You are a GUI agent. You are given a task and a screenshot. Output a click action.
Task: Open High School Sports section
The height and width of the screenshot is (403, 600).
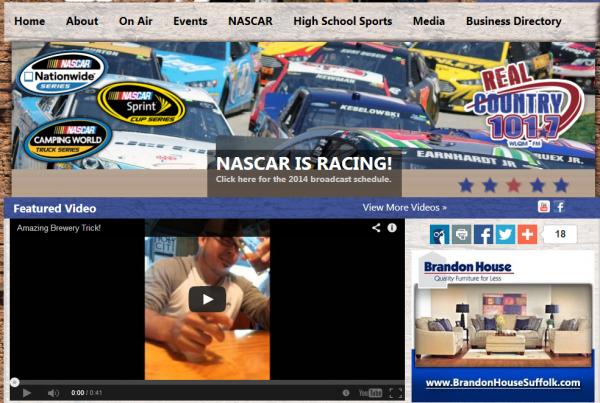[342, 21]
